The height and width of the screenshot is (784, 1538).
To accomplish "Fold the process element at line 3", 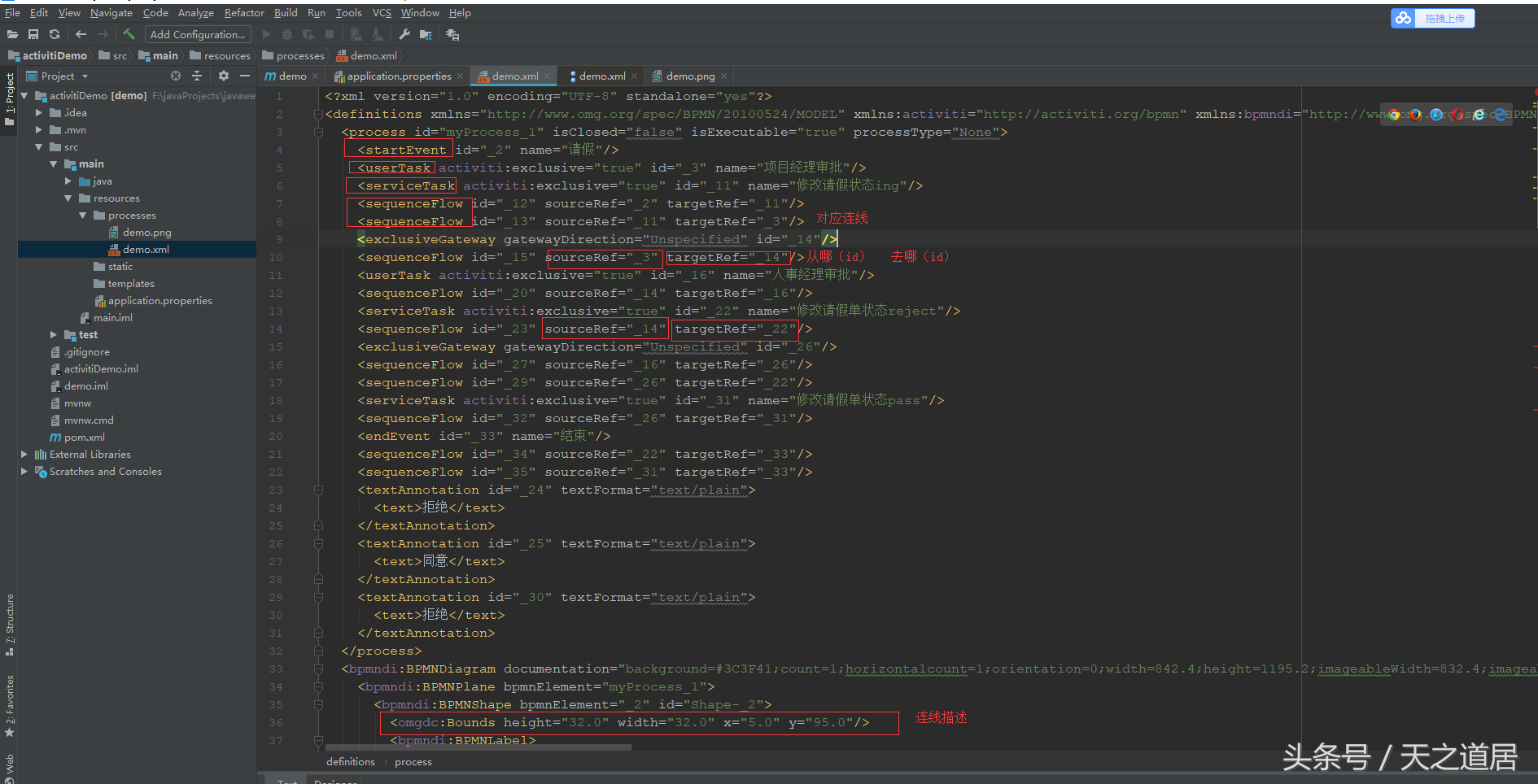I will pyautogui.click(x=318, y=132).
